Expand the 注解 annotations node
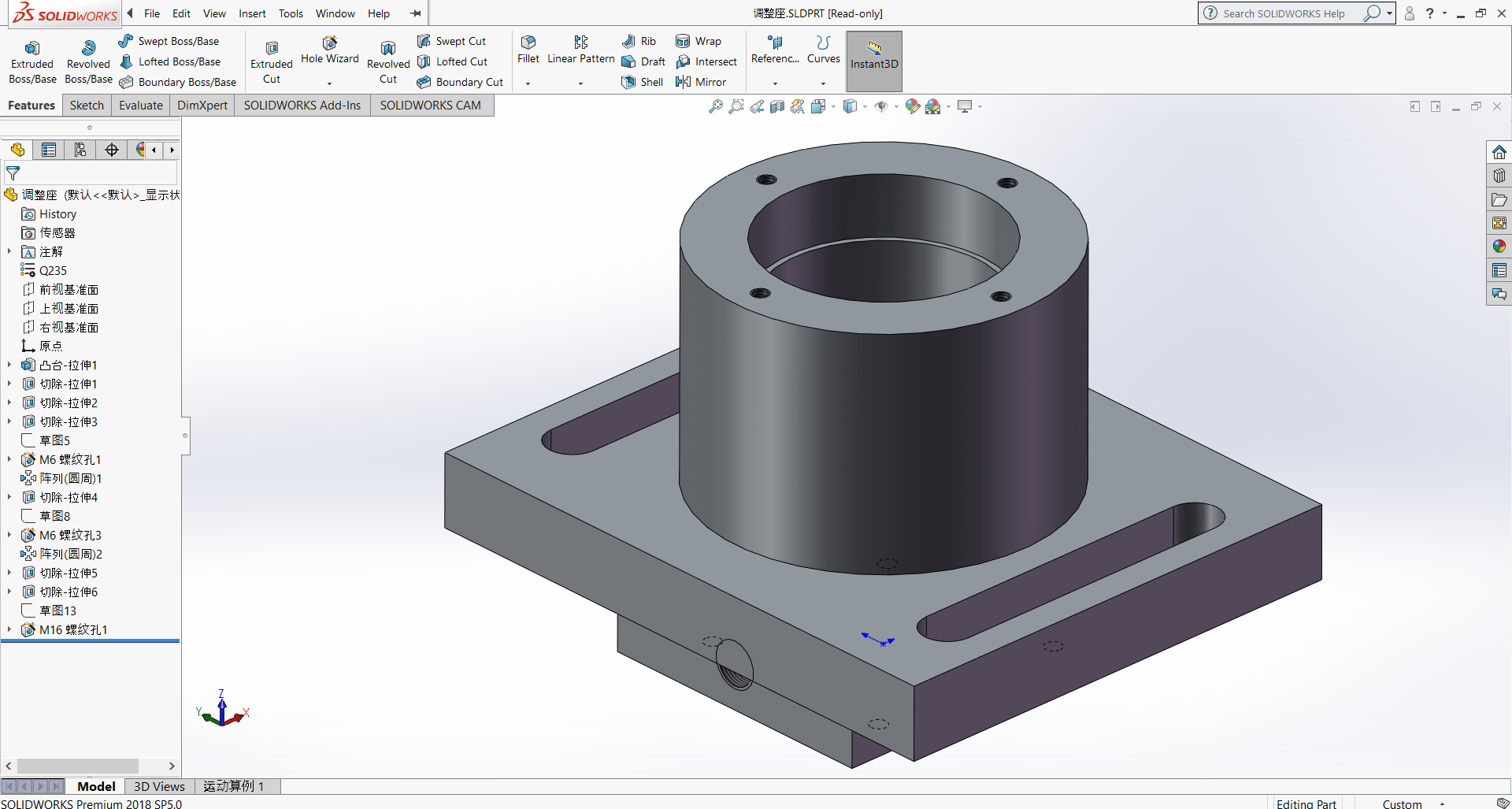The width and height of the screenshot is (1512, 809). [x=9, y=251]
